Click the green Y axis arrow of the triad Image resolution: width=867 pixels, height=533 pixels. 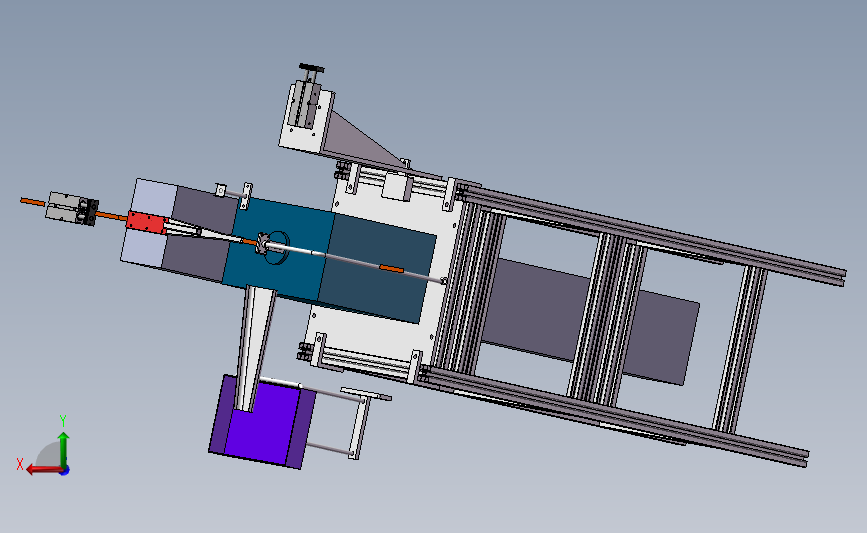pos(64,448)
